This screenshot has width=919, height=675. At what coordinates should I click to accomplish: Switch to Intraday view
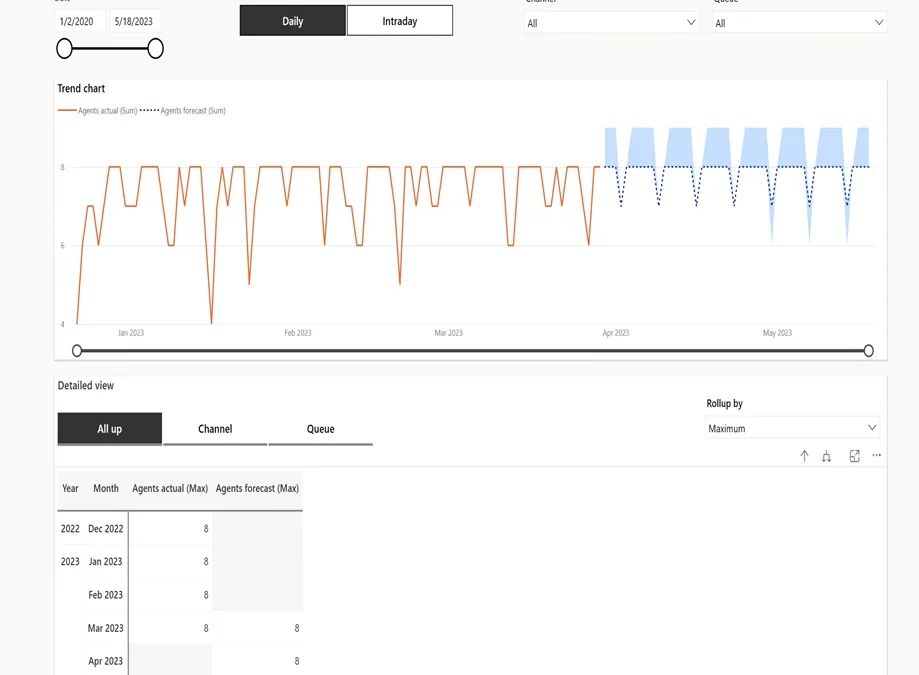click(x=400, y=21)
